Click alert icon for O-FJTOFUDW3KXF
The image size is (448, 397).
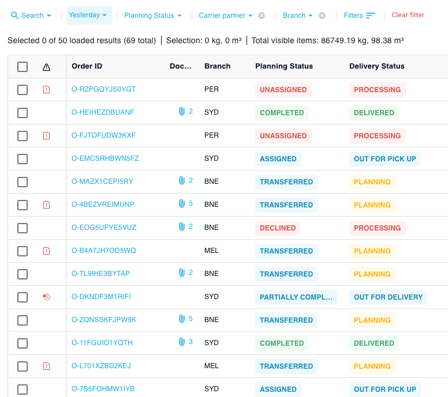pyautogui.click(x=46, y=136)
